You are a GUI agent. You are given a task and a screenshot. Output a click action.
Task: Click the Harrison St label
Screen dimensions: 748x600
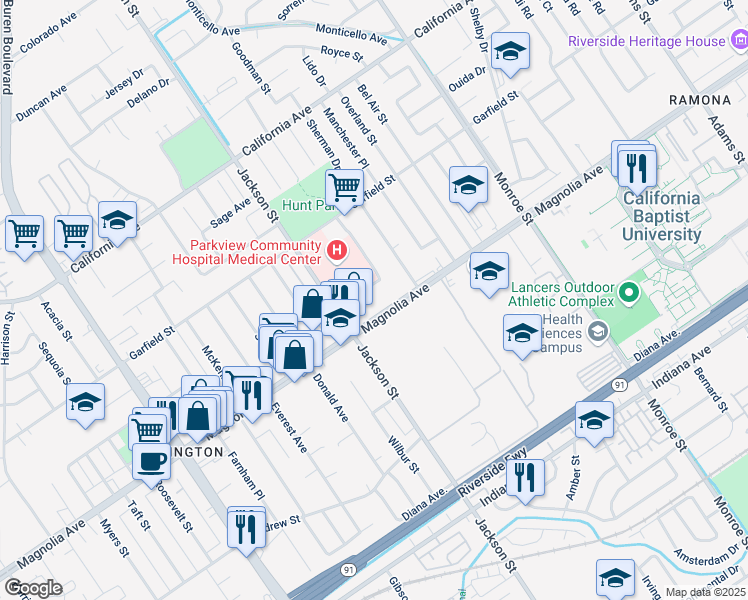coord(6,338)
